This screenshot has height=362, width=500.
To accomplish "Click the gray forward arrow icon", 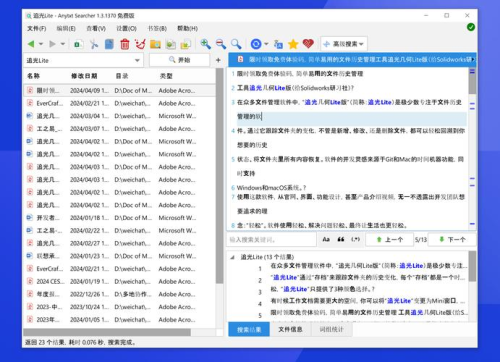I will click(52, 44).
